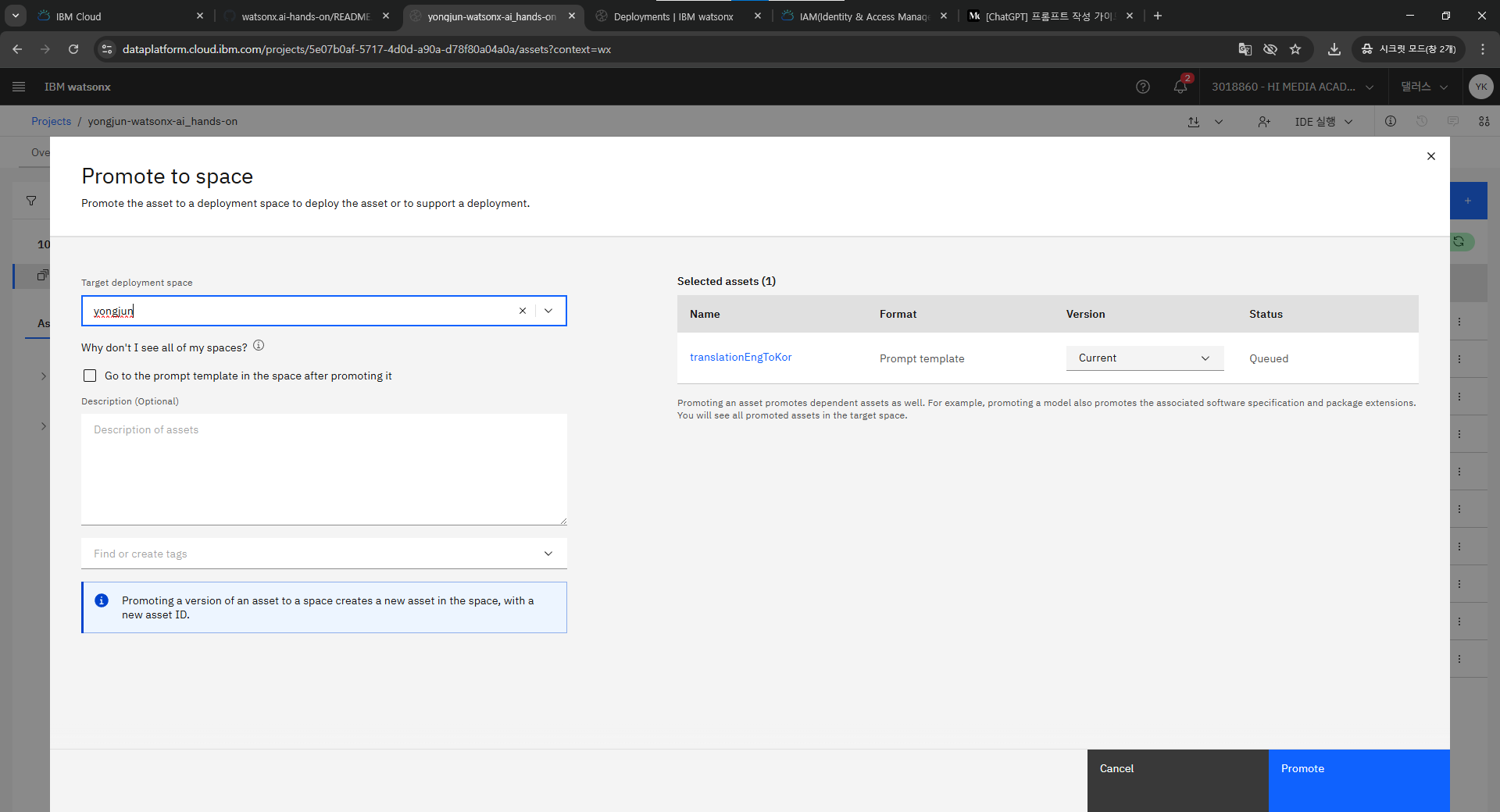Open the browser three-dot menu

pyautogui.click(x=1483, y=49)
